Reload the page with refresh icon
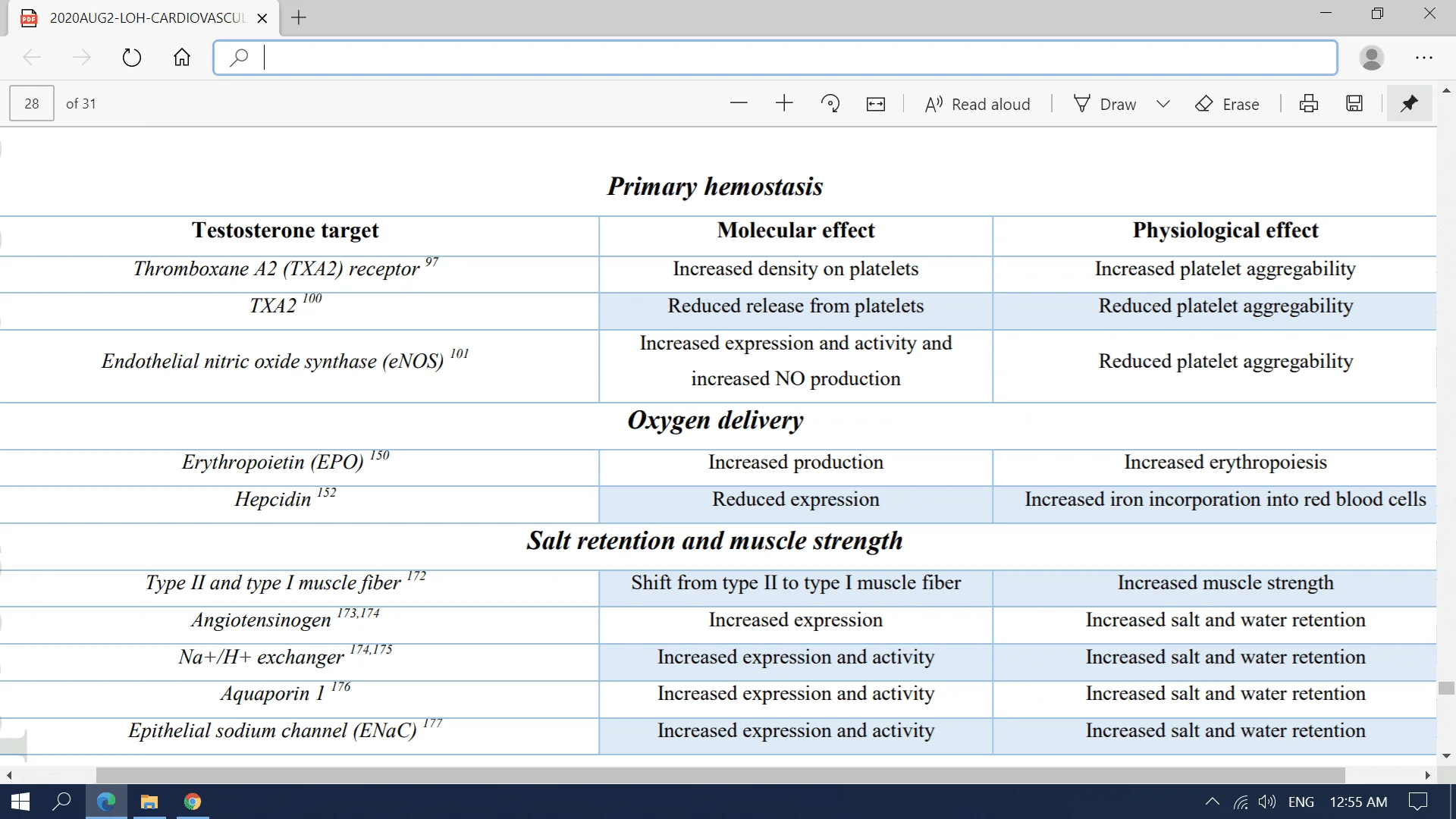Image resolution: width=1456 pixels, height=819 pixels. tap(132, 58)
